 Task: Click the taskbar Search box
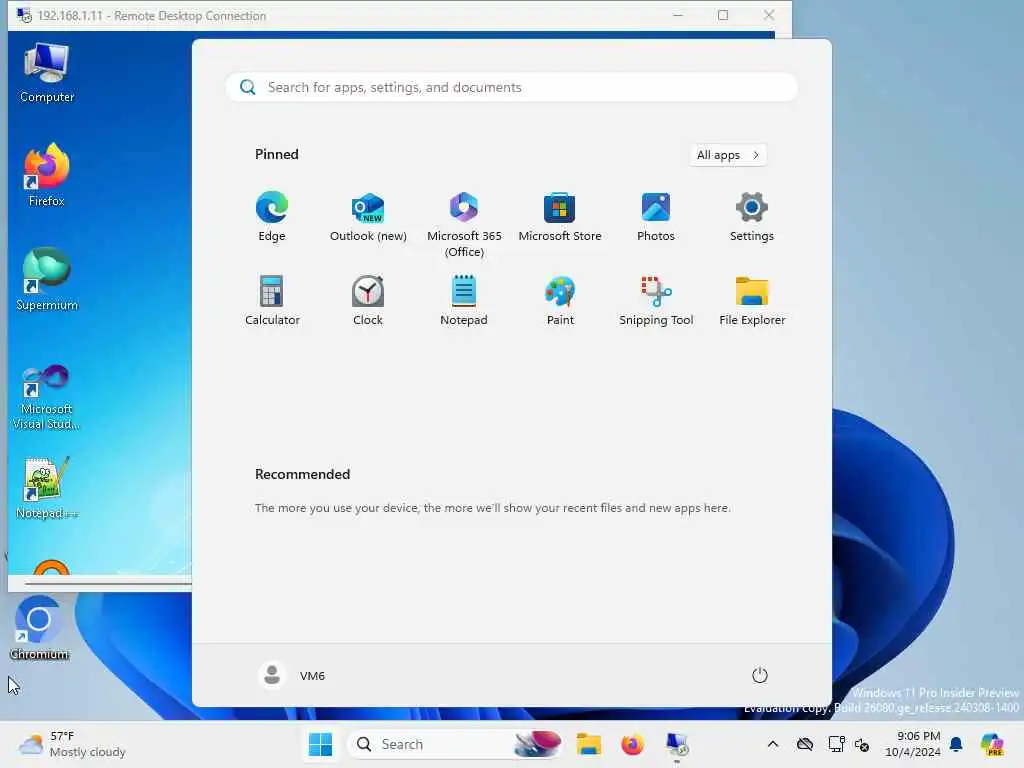point(455,744)
